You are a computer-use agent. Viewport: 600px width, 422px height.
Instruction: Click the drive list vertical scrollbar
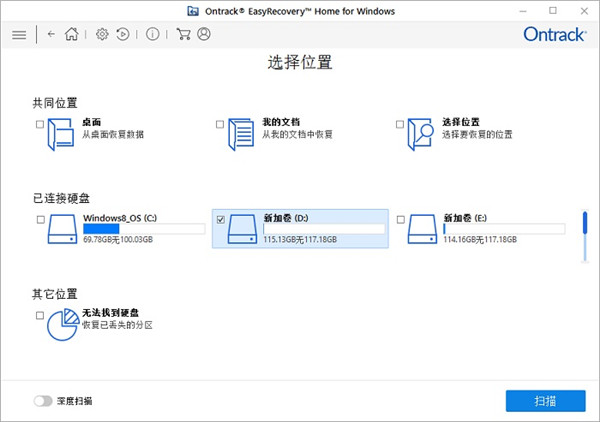tap(585, 236)
